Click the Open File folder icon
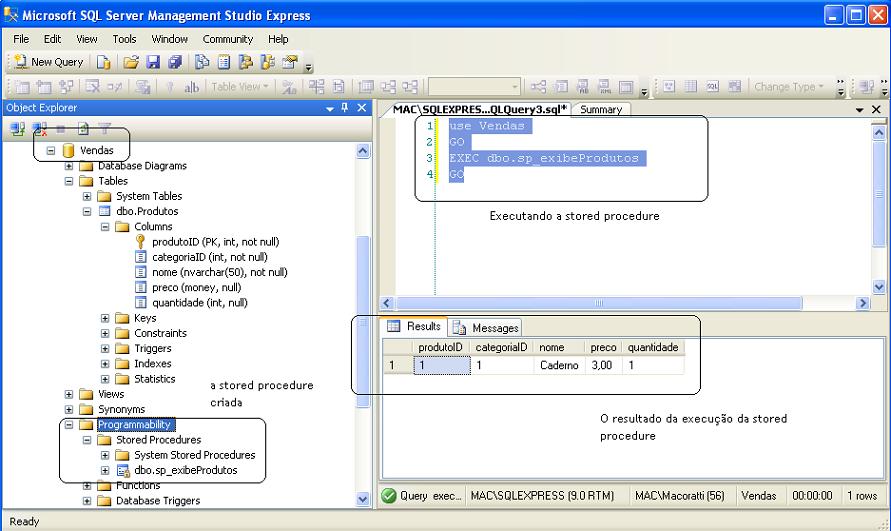 tap(131, 62)
